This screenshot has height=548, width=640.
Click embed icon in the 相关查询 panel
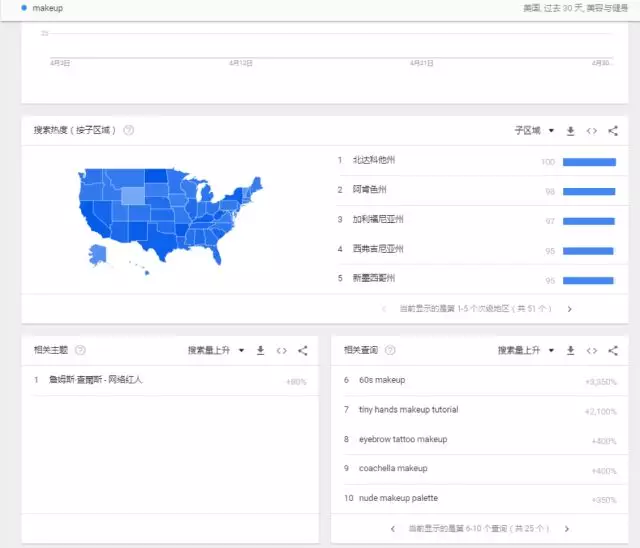point(592,351)
